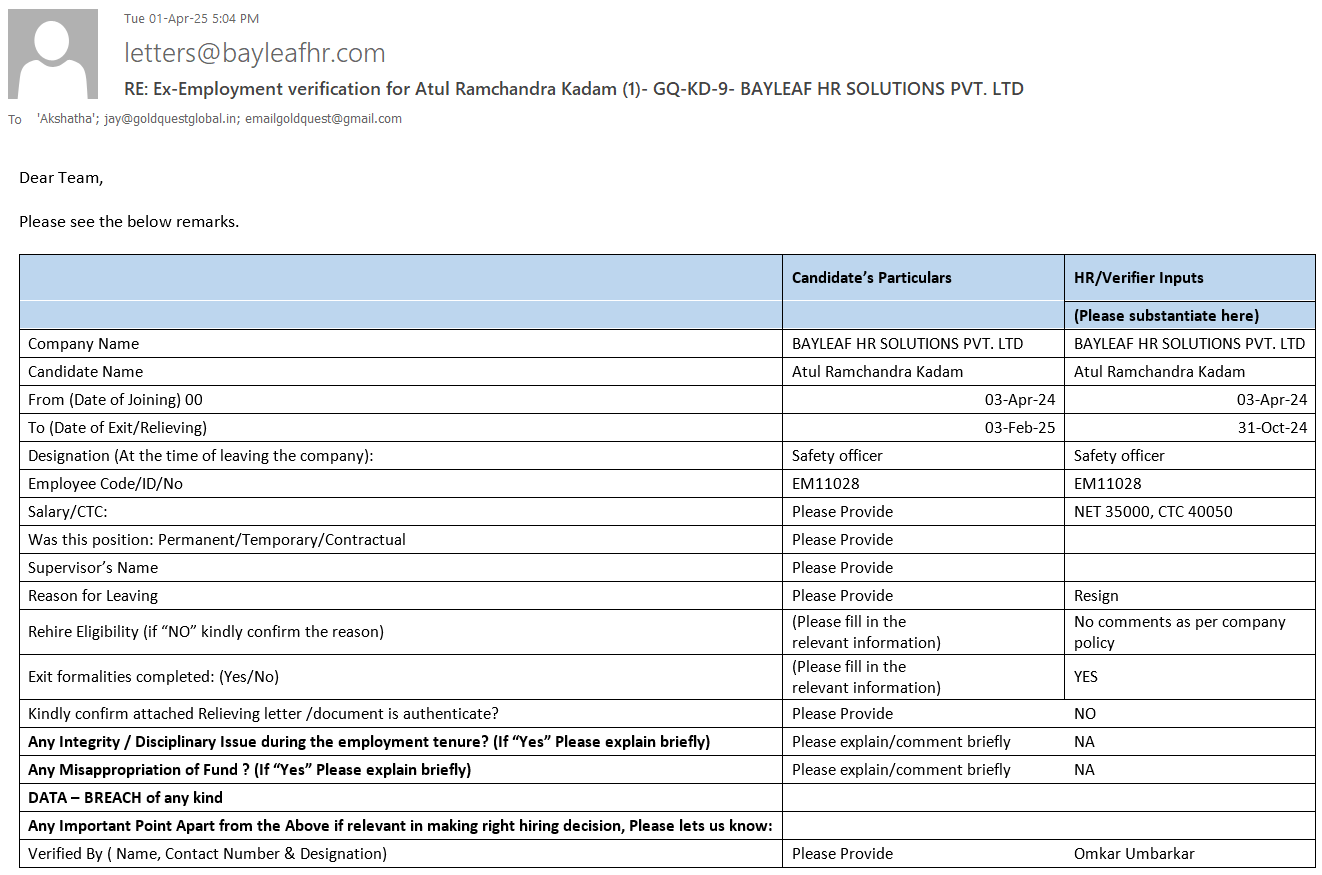Select Atul Ramchandra Kadam in Candidate's Particulars column
Viewport: 1322px width, 875px height.
click(878, 372)
